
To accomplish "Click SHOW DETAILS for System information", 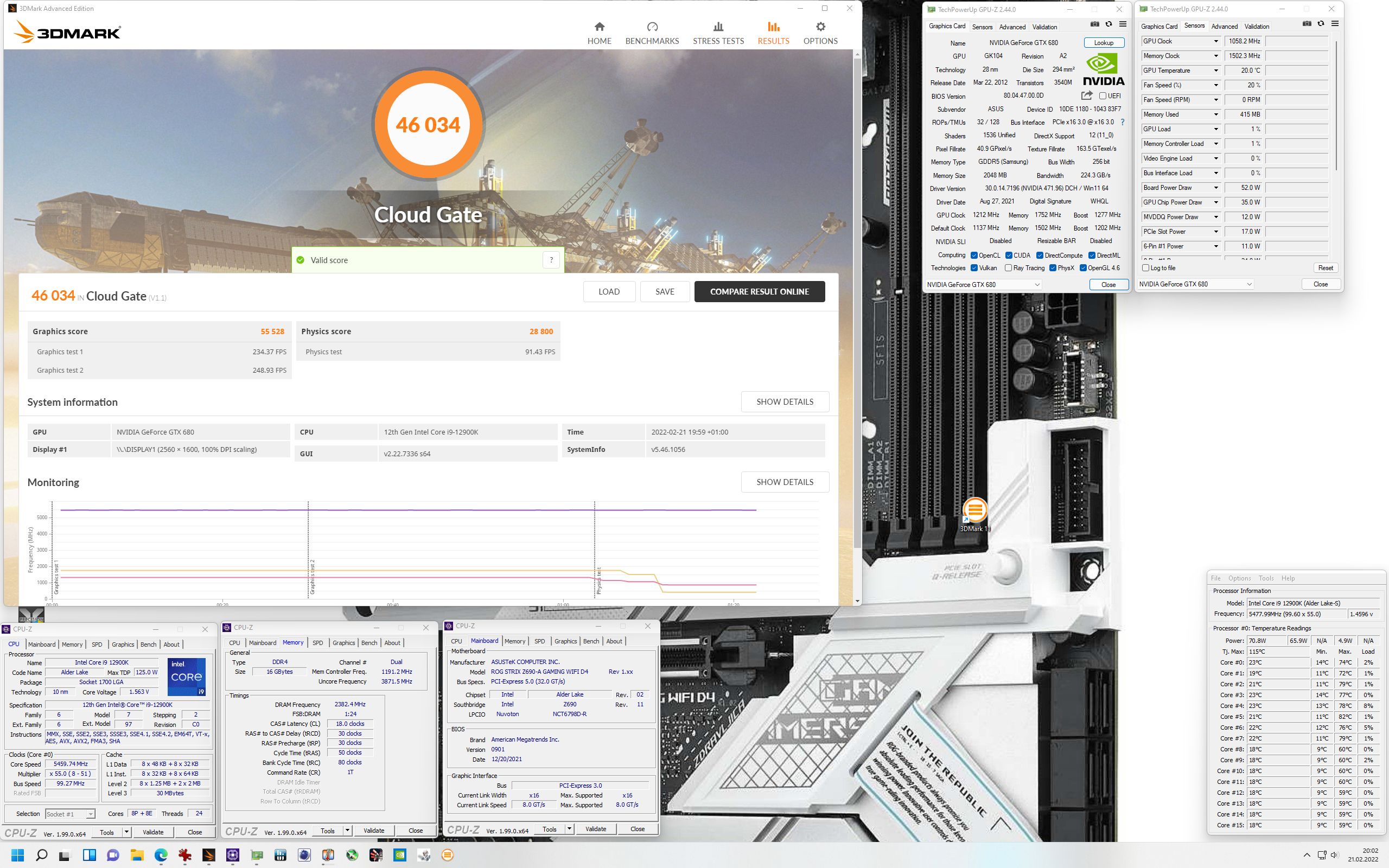I will click(785, 402).
